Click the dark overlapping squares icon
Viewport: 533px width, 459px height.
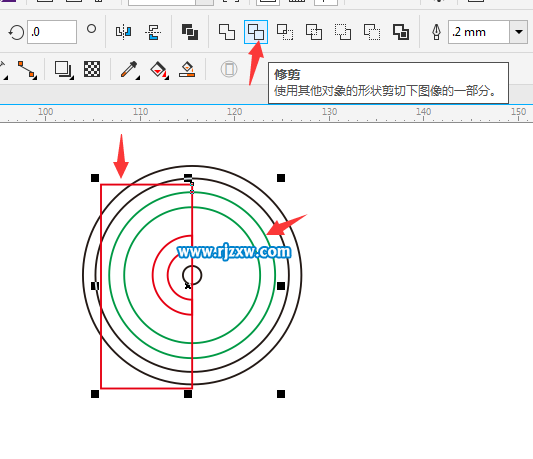point(190,32)
